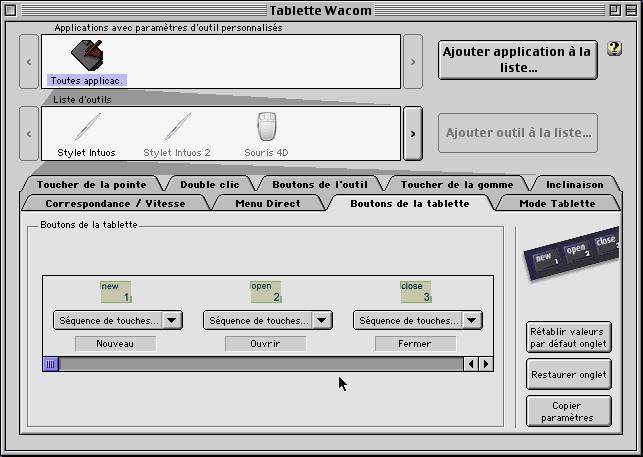This screenshot has width=643, height=457.
Task: Click the tablet button strip preview image
Action: (571, 253)
